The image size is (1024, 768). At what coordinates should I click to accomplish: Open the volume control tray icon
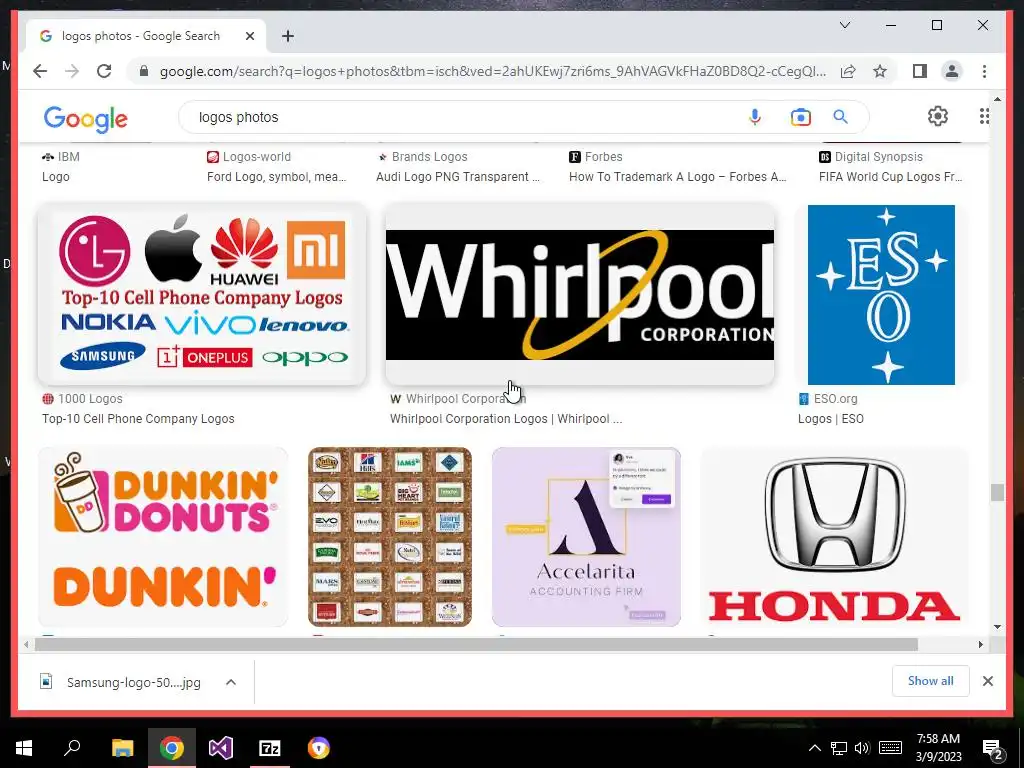(x=862, y=748)
